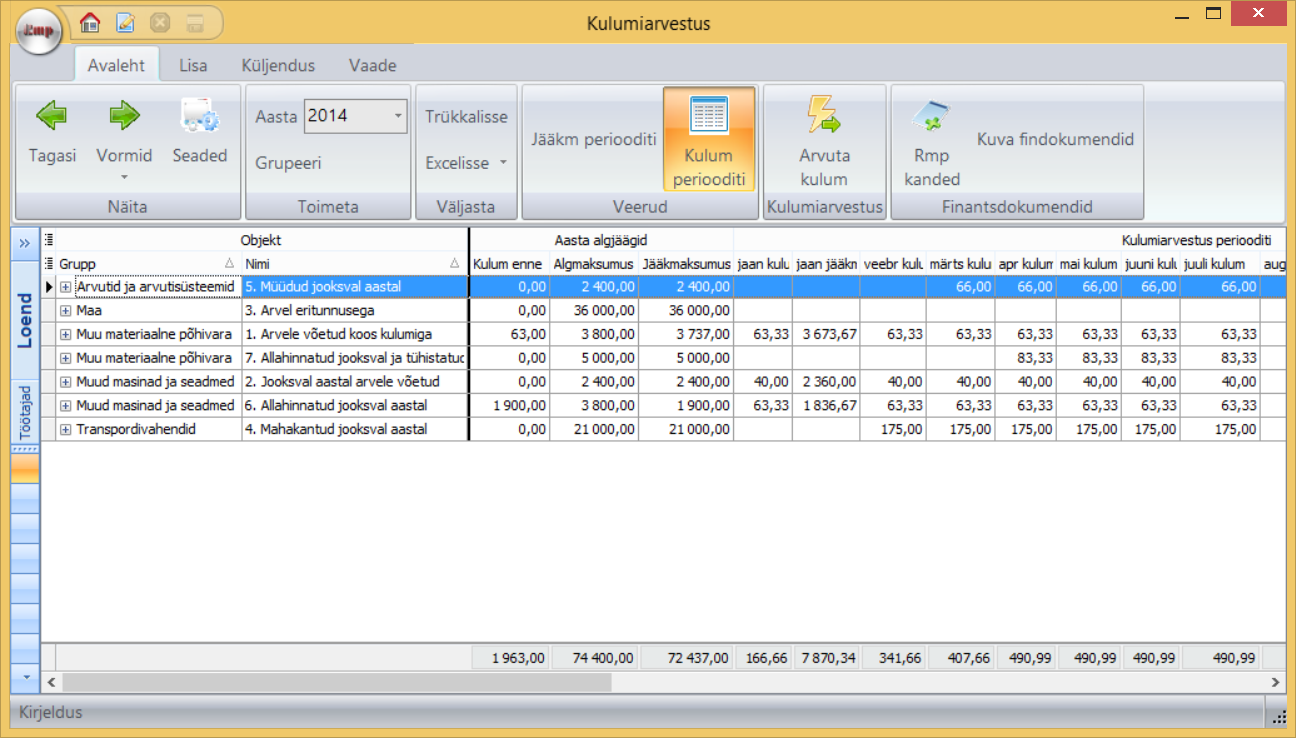
Task: Expand the Transpordivahendid row
Action: 66,429
